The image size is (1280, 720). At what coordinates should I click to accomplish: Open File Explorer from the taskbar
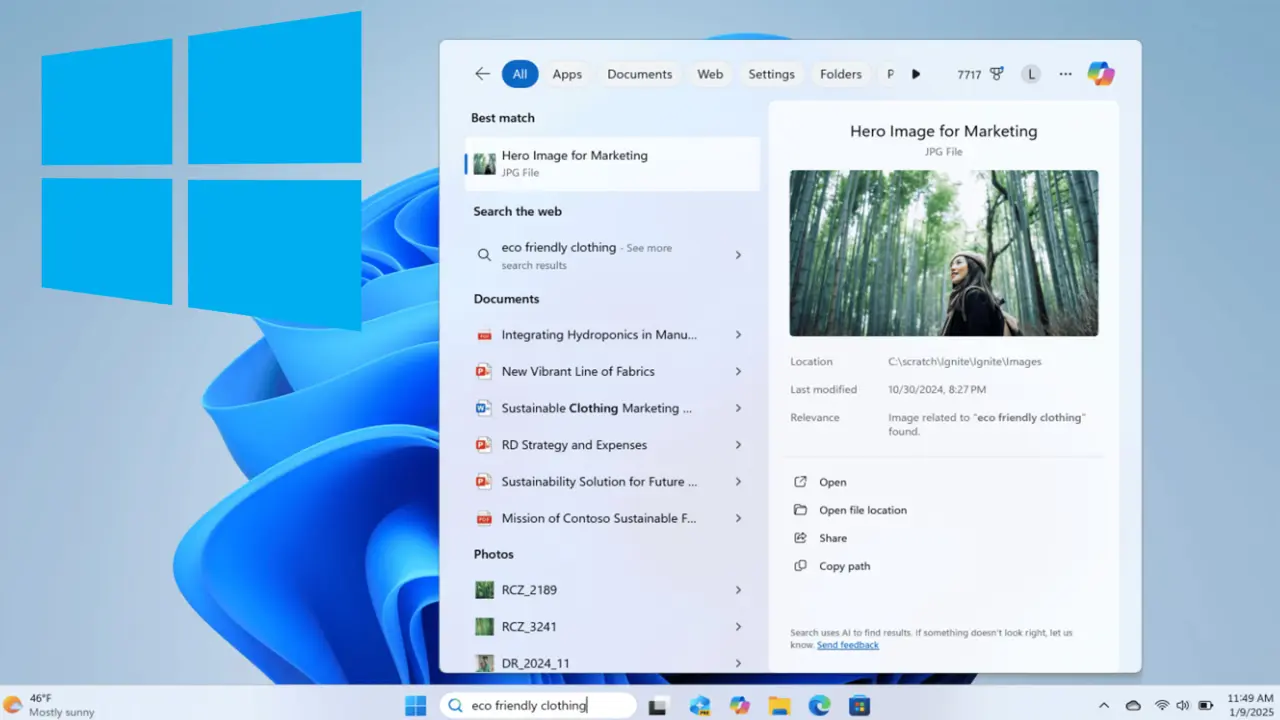coord(779,706)
